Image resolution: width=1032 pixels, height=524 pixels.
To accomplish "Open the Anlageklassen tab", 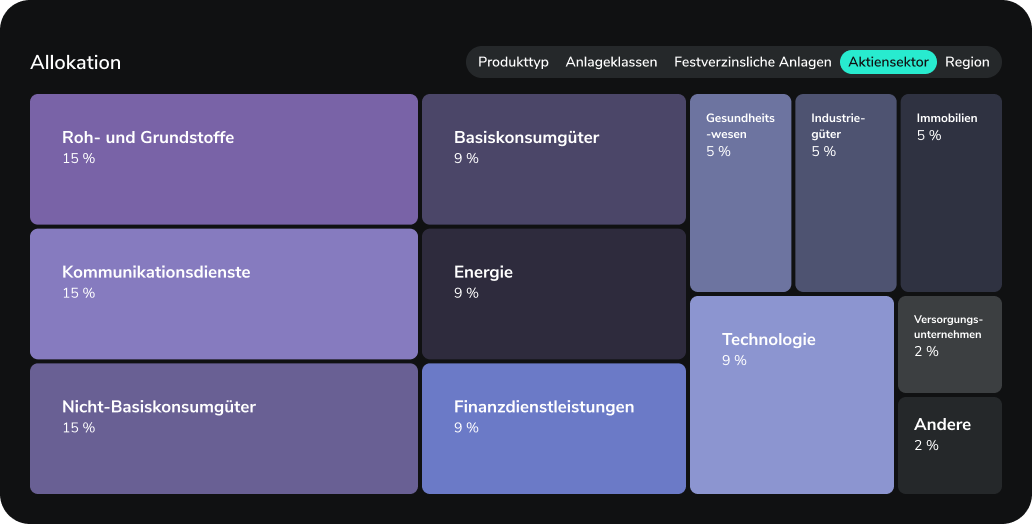I will [611, 62].
